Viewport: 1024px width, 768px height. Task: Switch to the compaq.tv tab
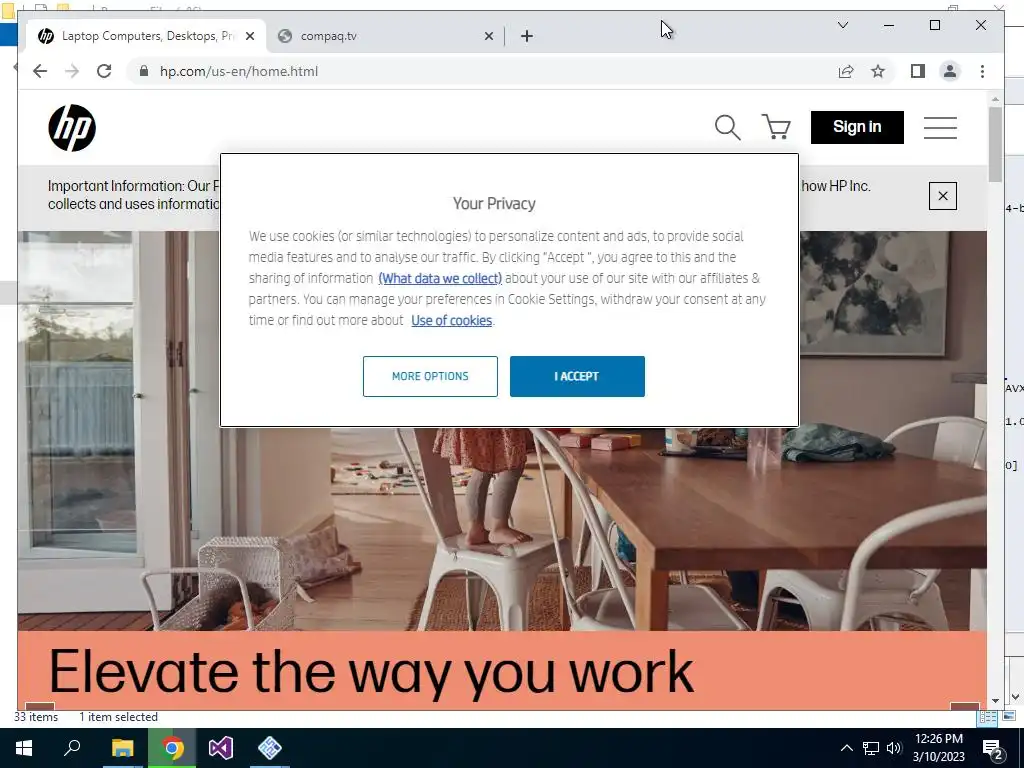pyautogui.click(x=385, y=36)
